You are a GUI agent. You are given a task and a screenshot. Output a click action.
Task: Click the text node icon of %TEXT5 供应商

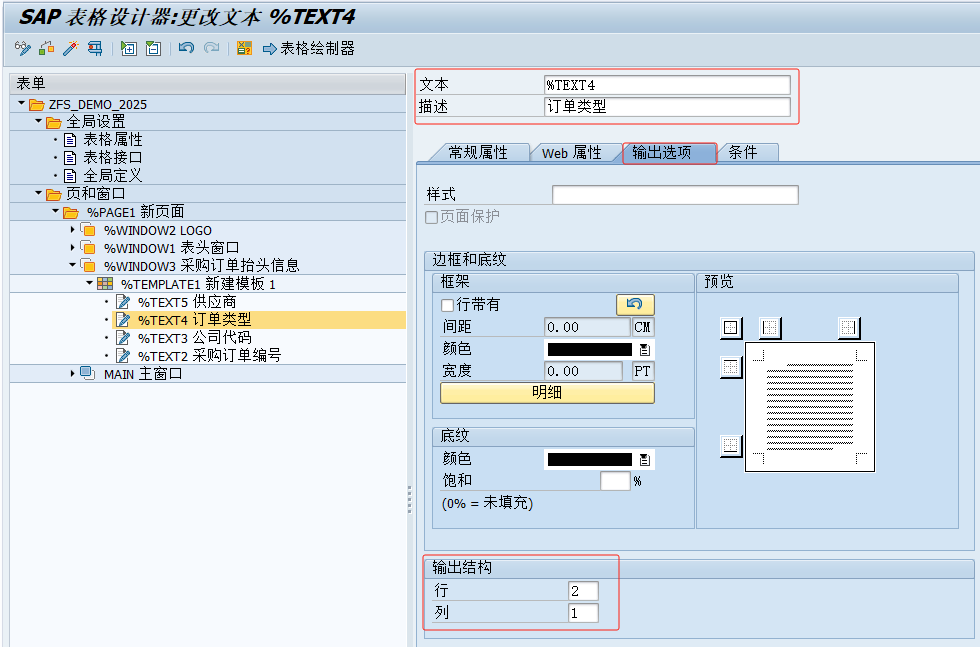(123, 302)
